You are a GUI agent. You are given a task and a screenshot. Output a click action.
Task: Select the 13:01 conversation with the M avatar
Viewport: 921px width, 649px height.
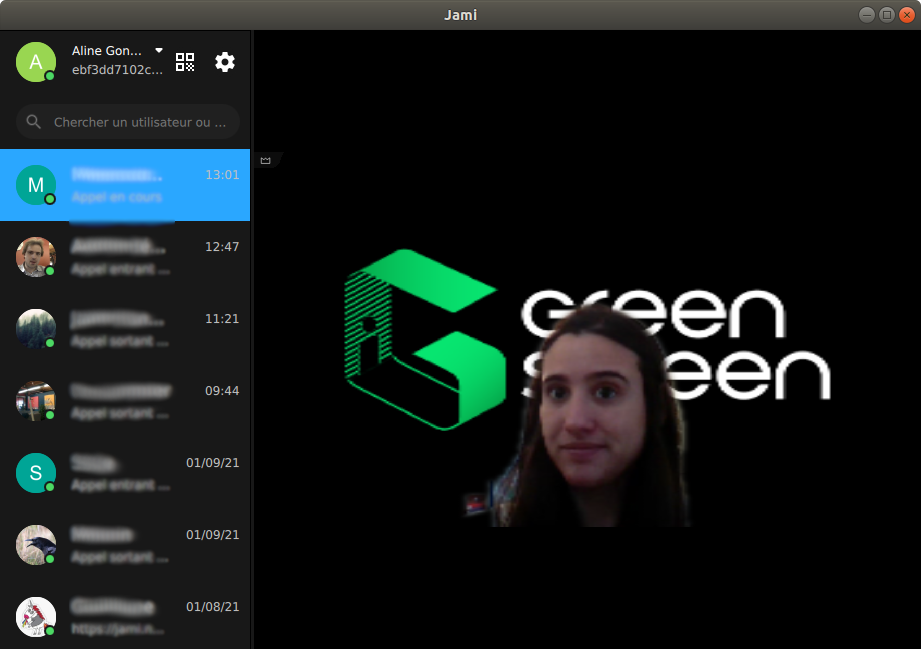[125, 185]
